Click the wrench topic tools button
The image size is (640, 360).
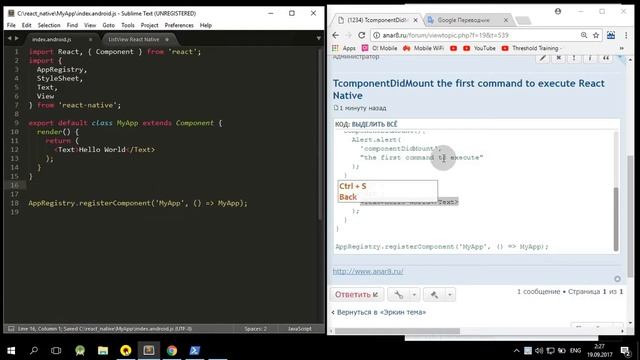click(399, 294)
